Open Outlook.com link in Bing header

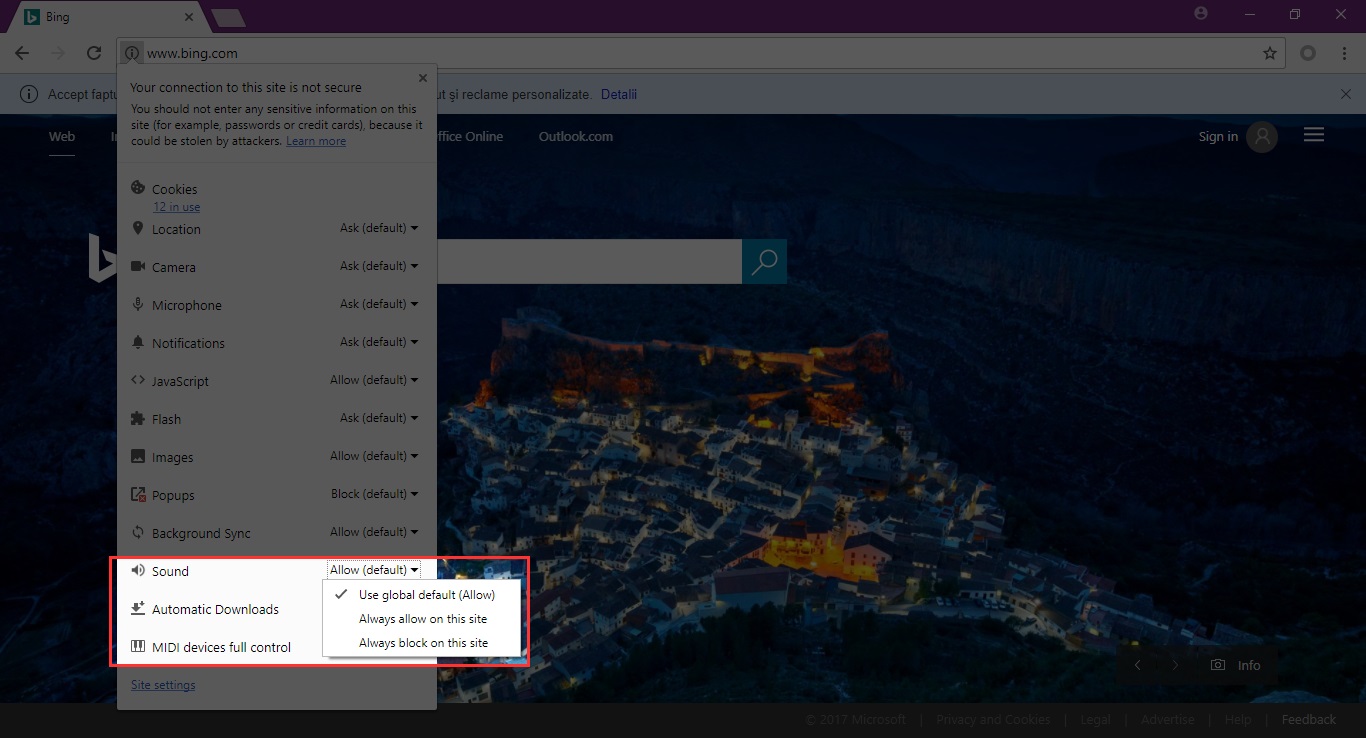(x=576, y=137)
